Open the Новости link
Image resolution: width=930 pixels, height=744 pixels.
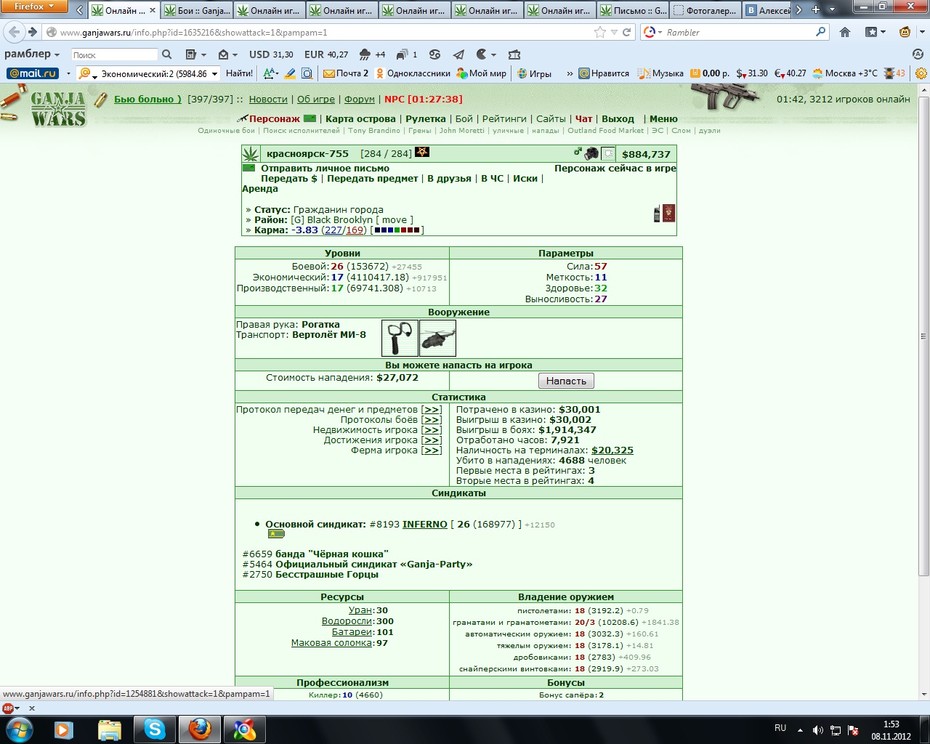pos(268,99)
